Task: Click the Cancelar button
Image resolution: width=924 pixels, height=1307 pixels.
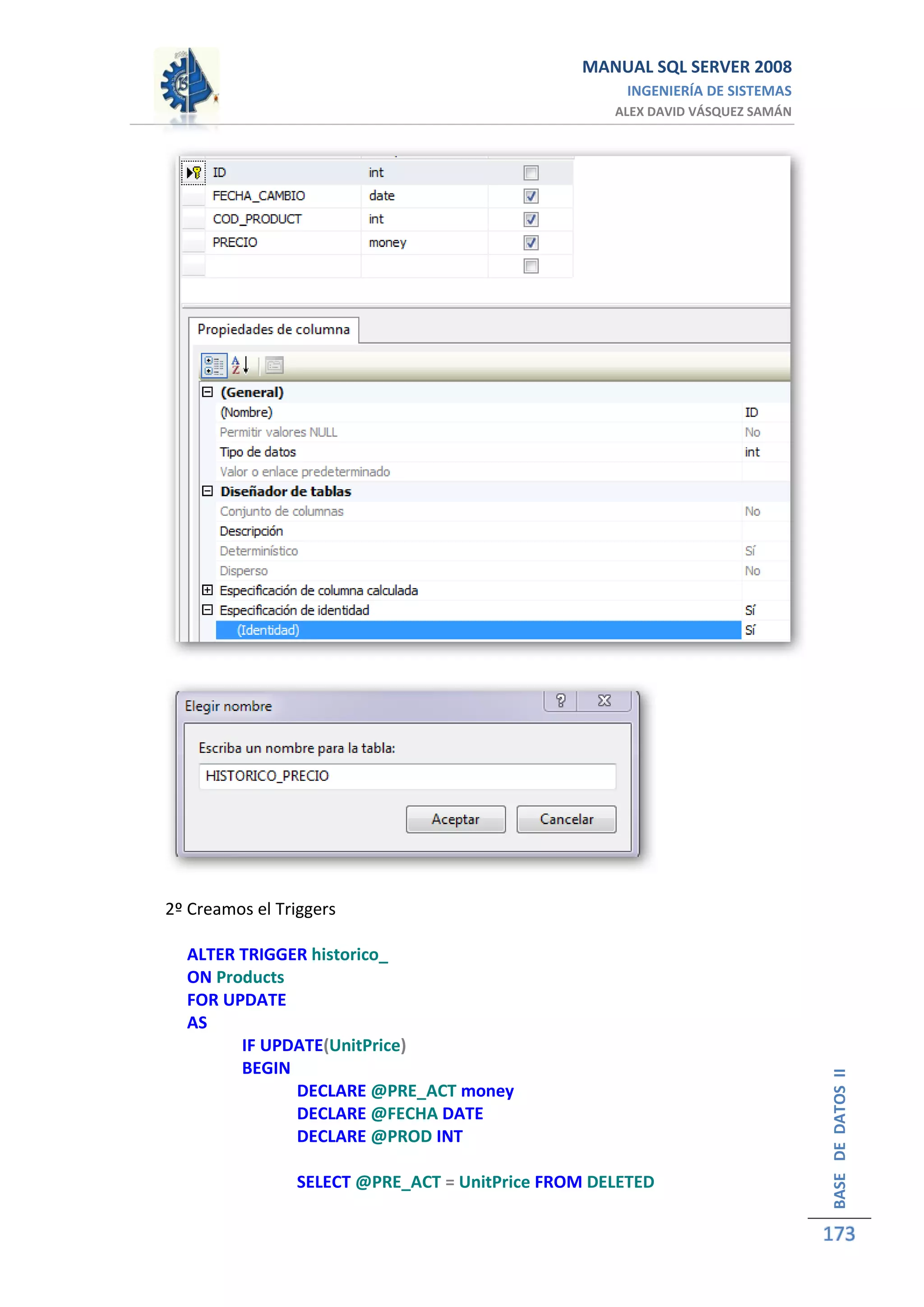Action: [x=566, y=819]
